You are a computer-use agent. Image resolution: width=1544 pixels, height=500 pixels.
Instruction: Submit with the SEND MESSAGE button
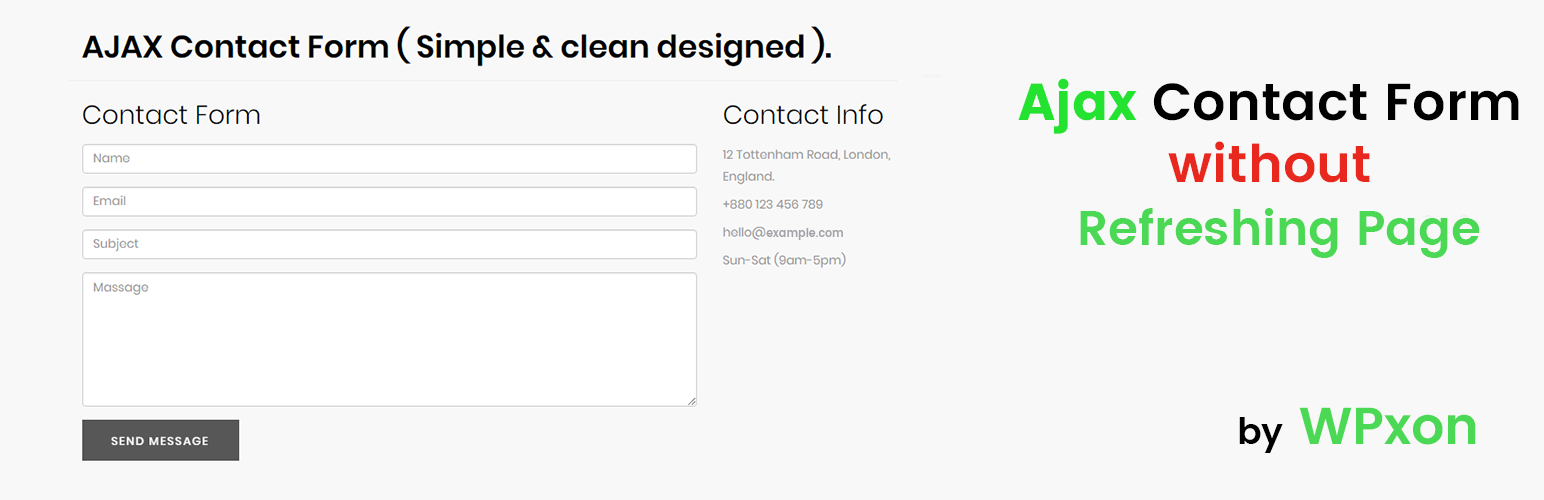(x=160, y=440)
